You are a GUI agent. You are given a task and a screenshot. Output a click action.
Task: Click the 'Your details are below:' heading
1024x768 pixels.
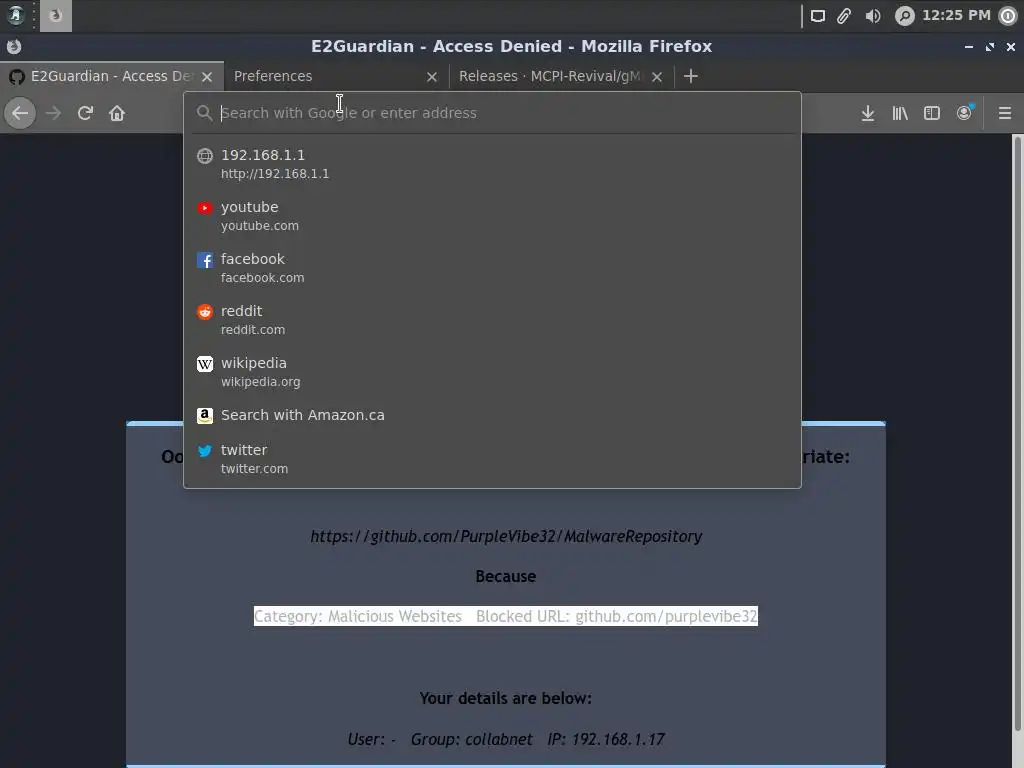(x=505, y=698)
